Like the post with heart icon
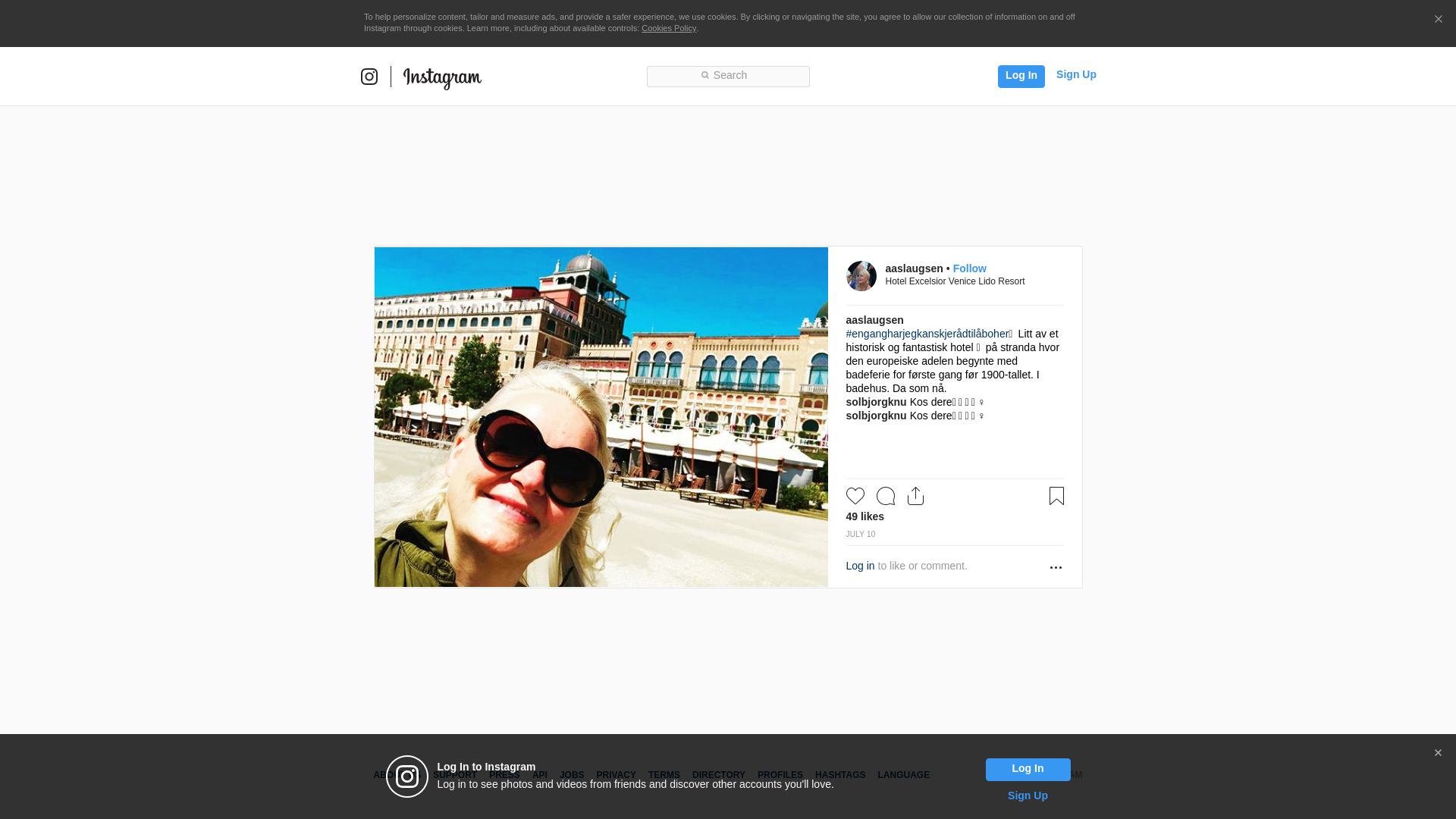 [x=855, y=496]
